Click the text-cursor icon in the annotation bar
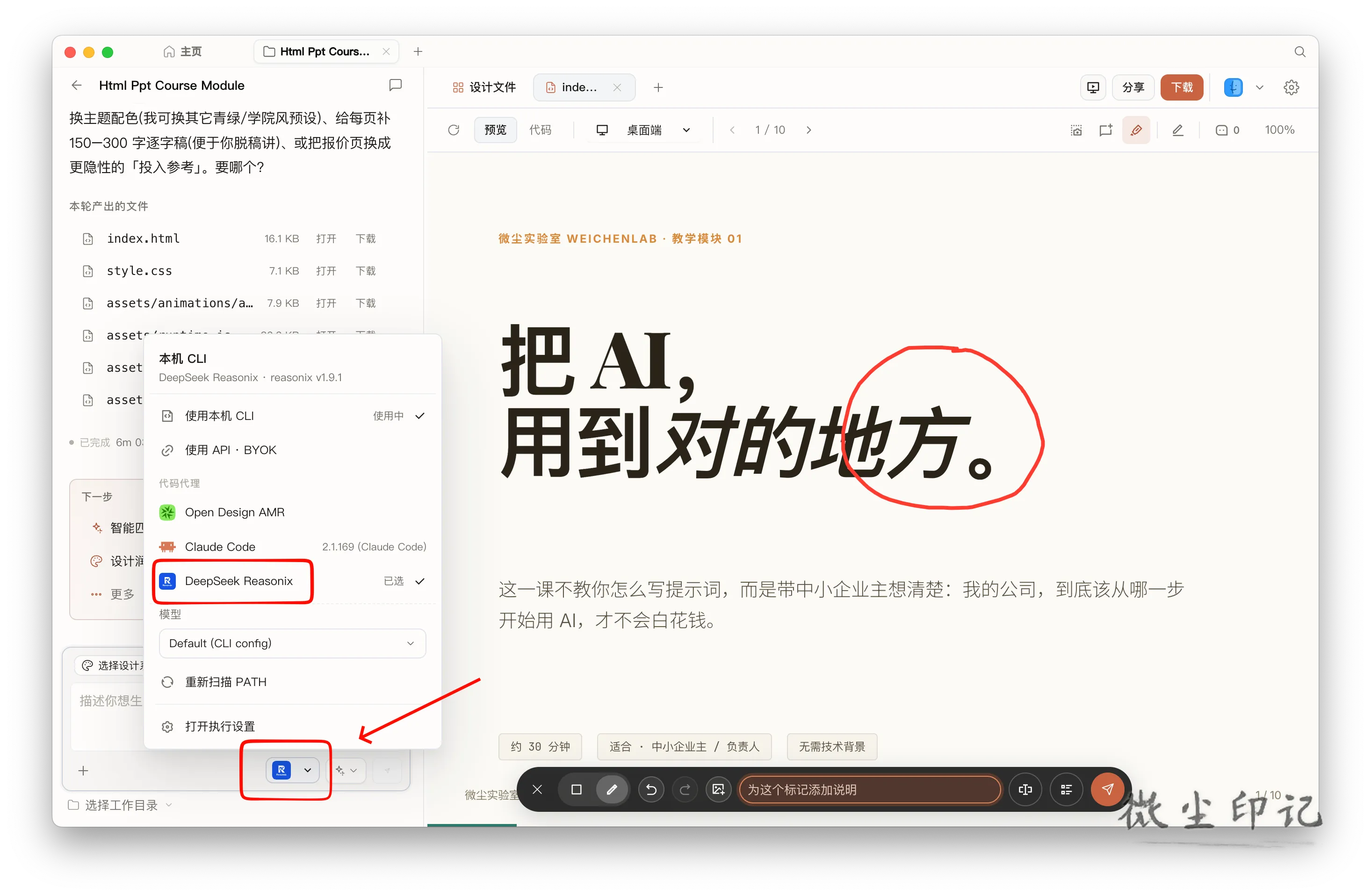1371x896 pixels. 1025,789
